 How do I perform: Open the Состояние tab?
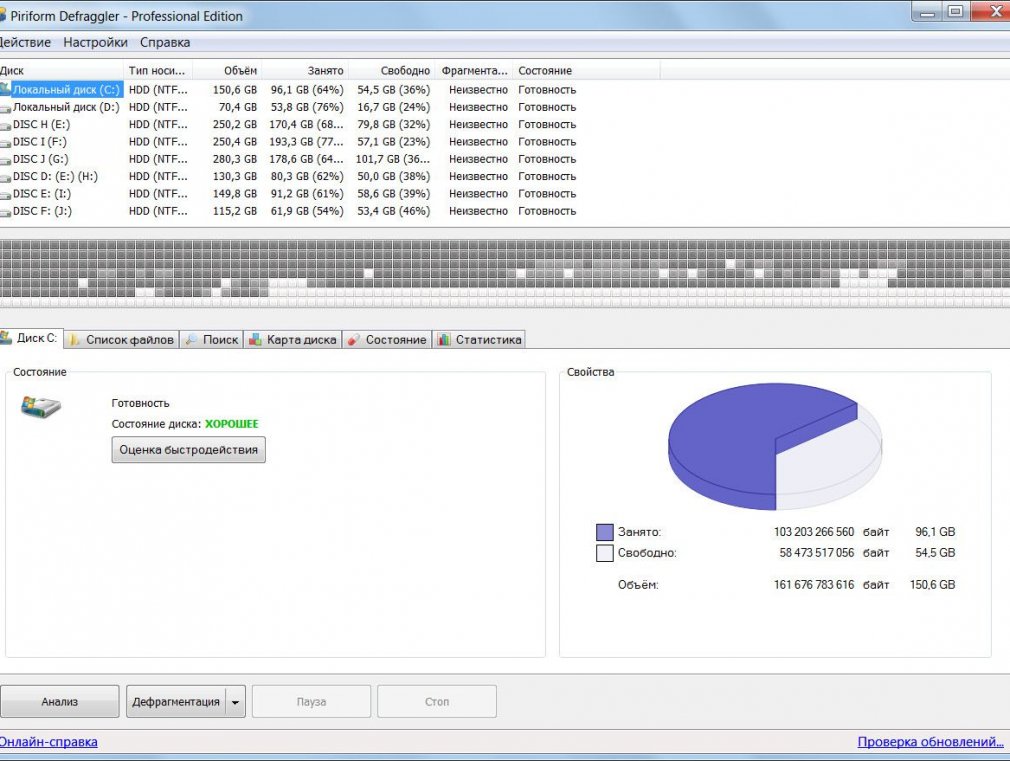(x=387, y=340)
